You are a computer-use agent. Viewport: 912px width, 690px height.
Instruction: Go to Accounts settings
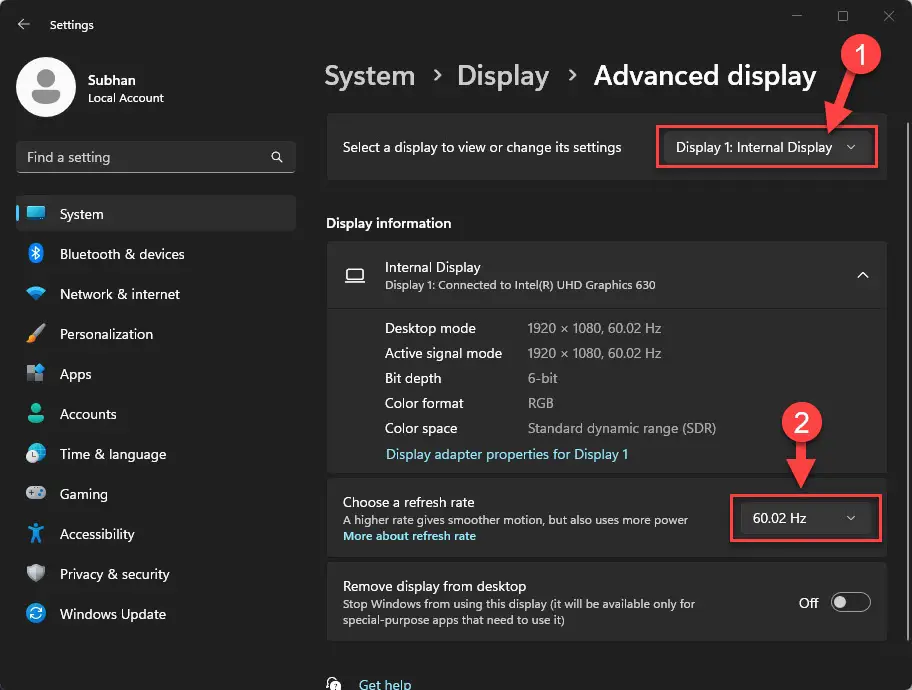click(x=156, y=414)
